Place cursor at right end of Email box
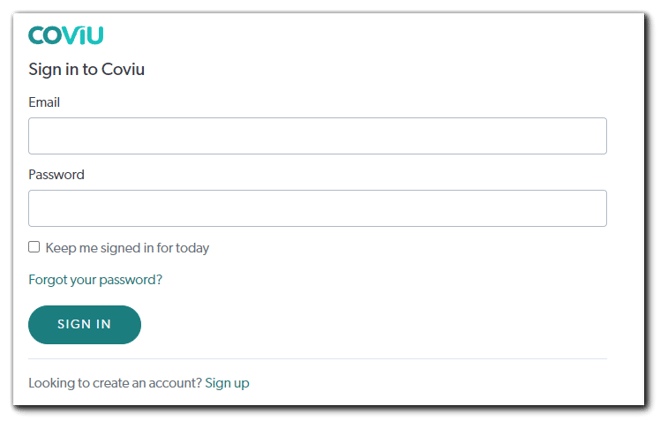The image size is (668, 429). (595, 136)
